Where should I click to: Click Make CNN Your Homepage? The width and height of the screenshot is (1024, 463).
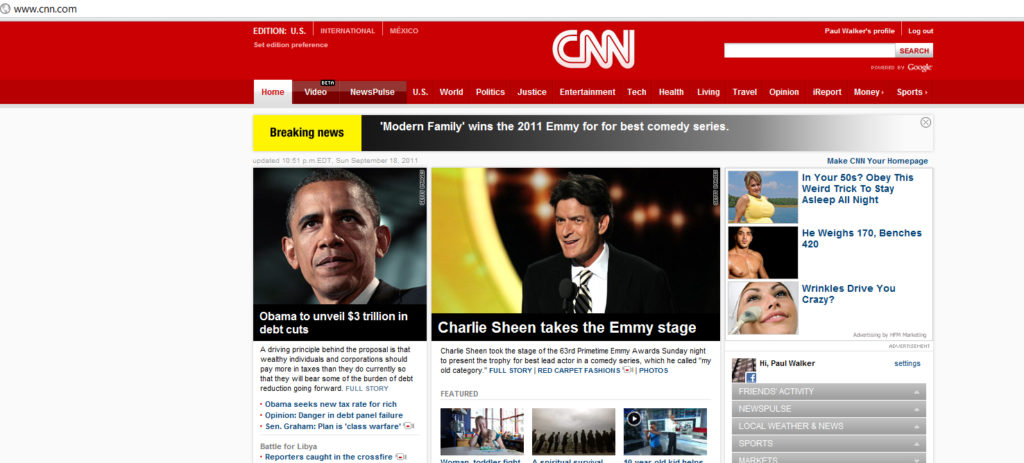[877, 161]
